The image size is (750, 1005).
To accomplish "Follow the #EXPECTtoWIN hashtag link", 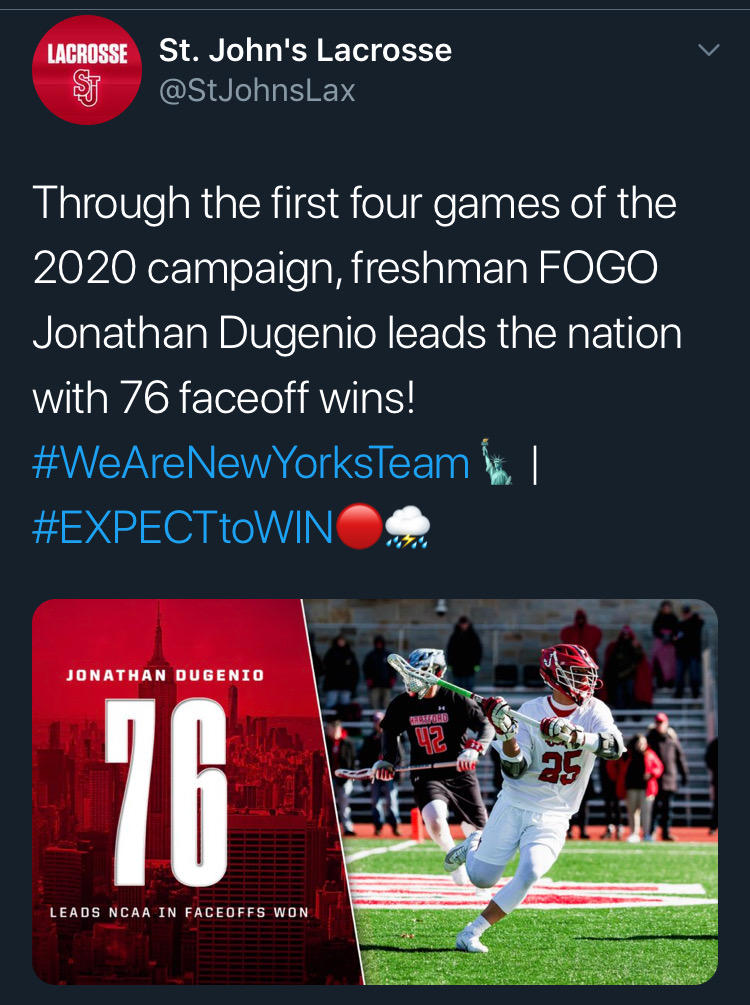I will coord(182,529).
